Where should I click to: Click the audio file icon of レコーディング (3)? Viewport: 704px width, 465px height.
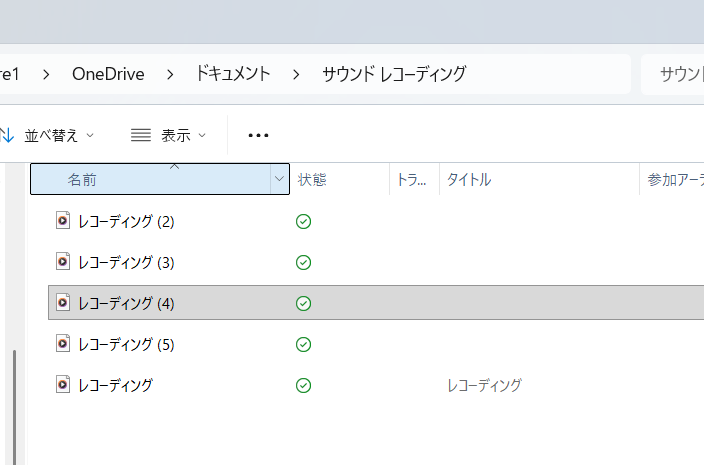[63, 262]
